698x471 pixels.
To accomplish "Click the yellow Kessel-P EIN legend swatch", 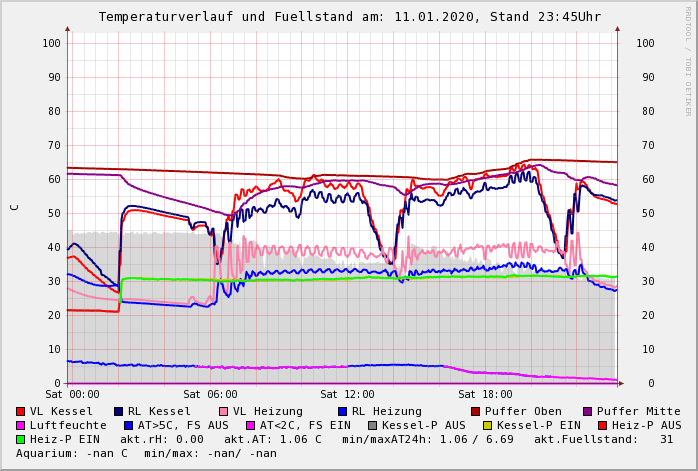I will (488, 425).
